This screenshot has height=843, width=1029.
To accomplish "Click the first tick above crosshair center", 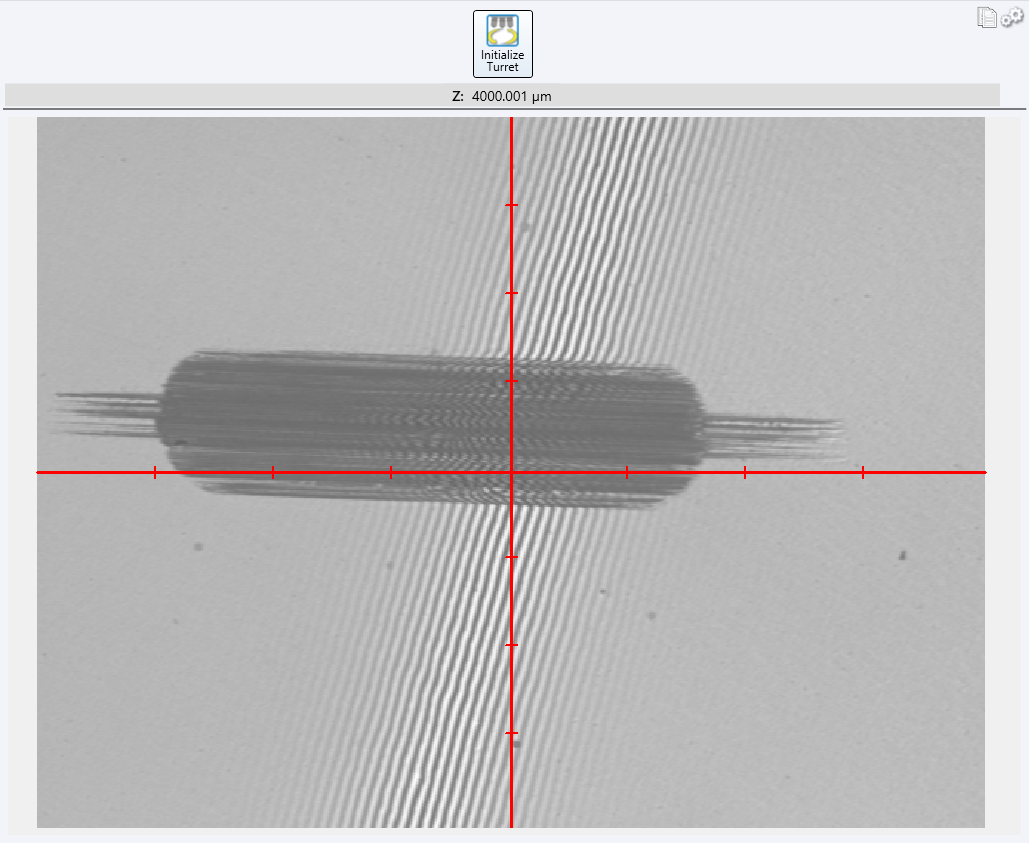I will (x=511, y=381).
